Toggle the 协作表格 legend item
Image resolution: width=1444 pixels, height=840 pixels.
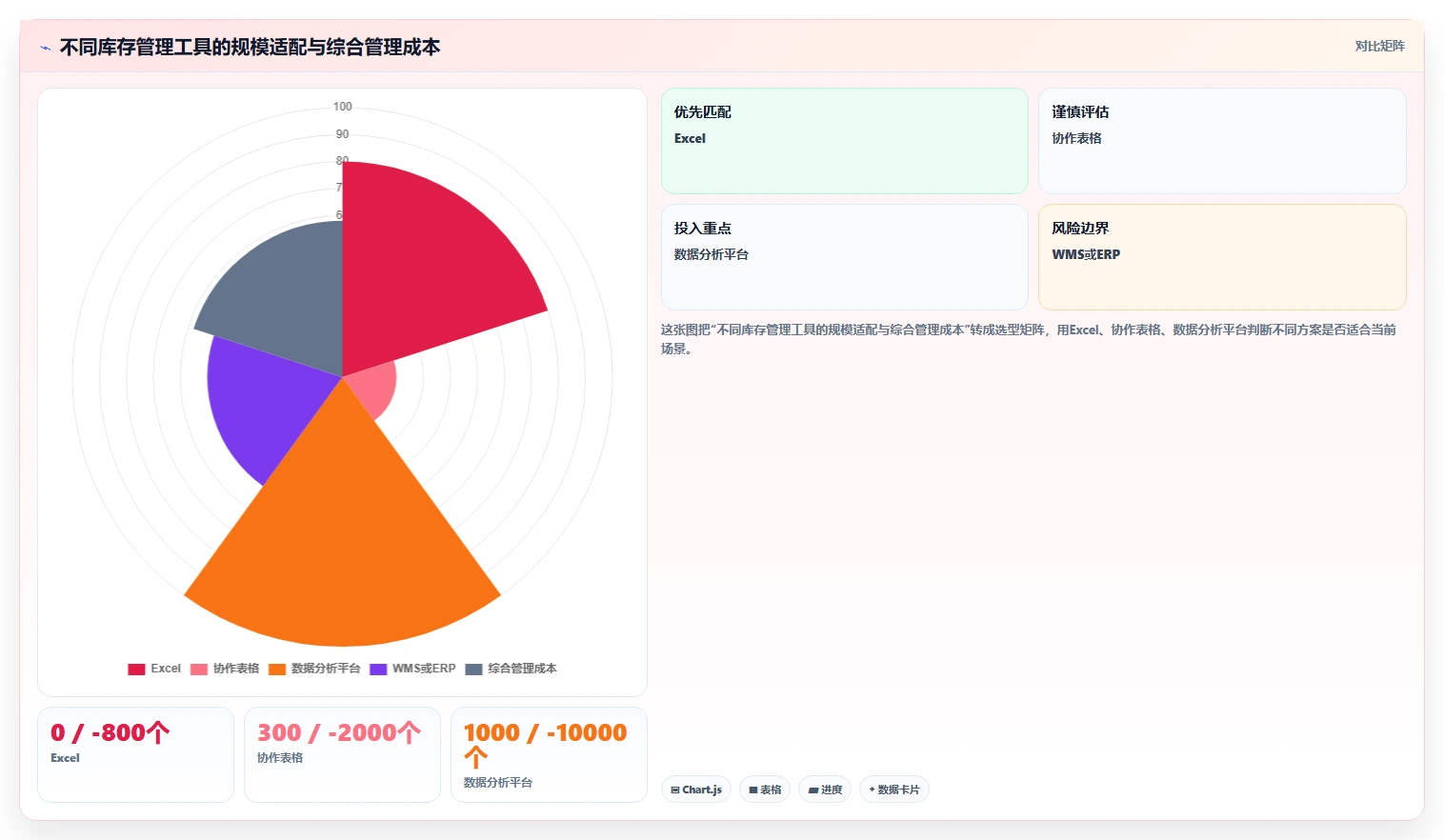(x=225, y=669)
